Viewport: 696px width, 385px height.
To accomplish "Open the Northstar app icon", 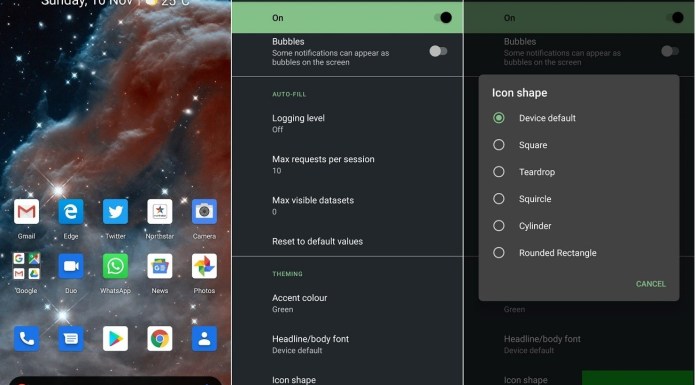I will (x=160, y=211).
